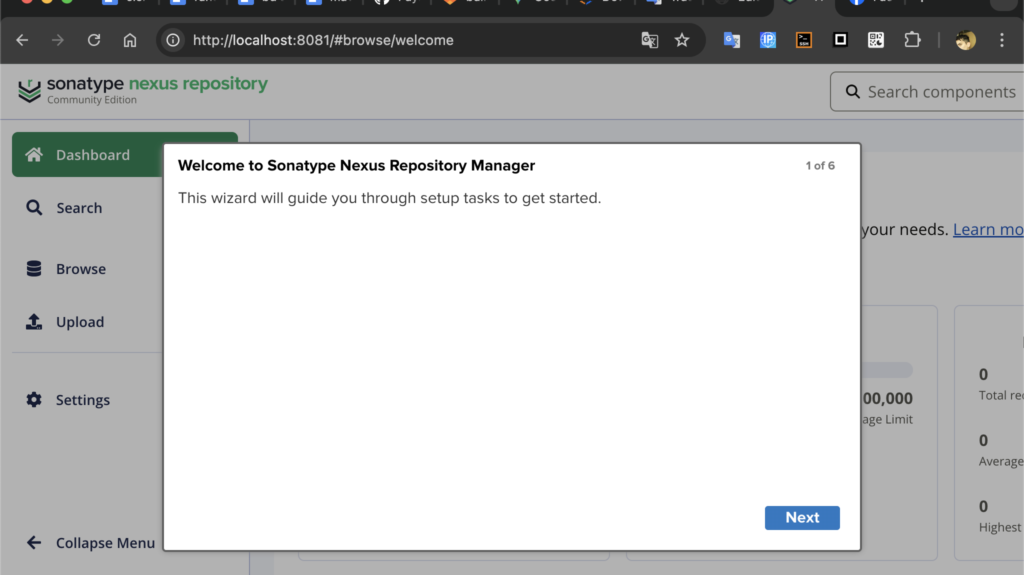Image resolution: width=1024 pixels, height=575 pixels.
Task: Click the translate page icon
Action: tap(650, 40)
